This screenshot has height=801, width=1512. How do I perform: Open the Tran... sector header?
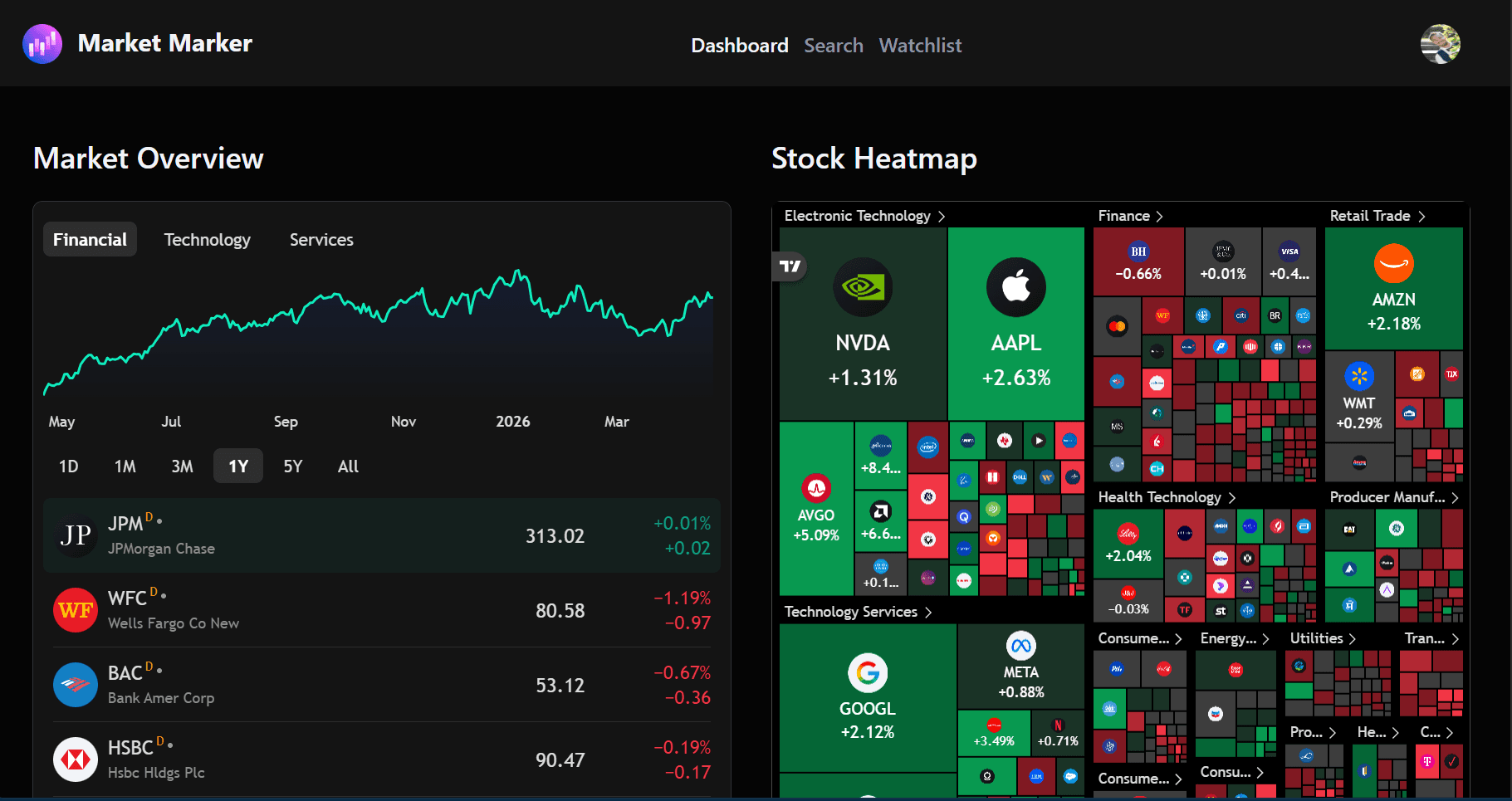pos(1432,638)
